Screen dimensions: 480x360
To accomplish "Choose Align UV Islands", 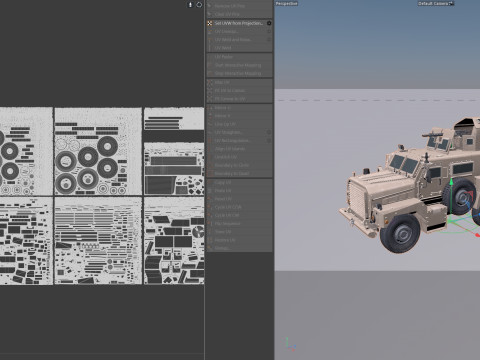I will (240, 149).
